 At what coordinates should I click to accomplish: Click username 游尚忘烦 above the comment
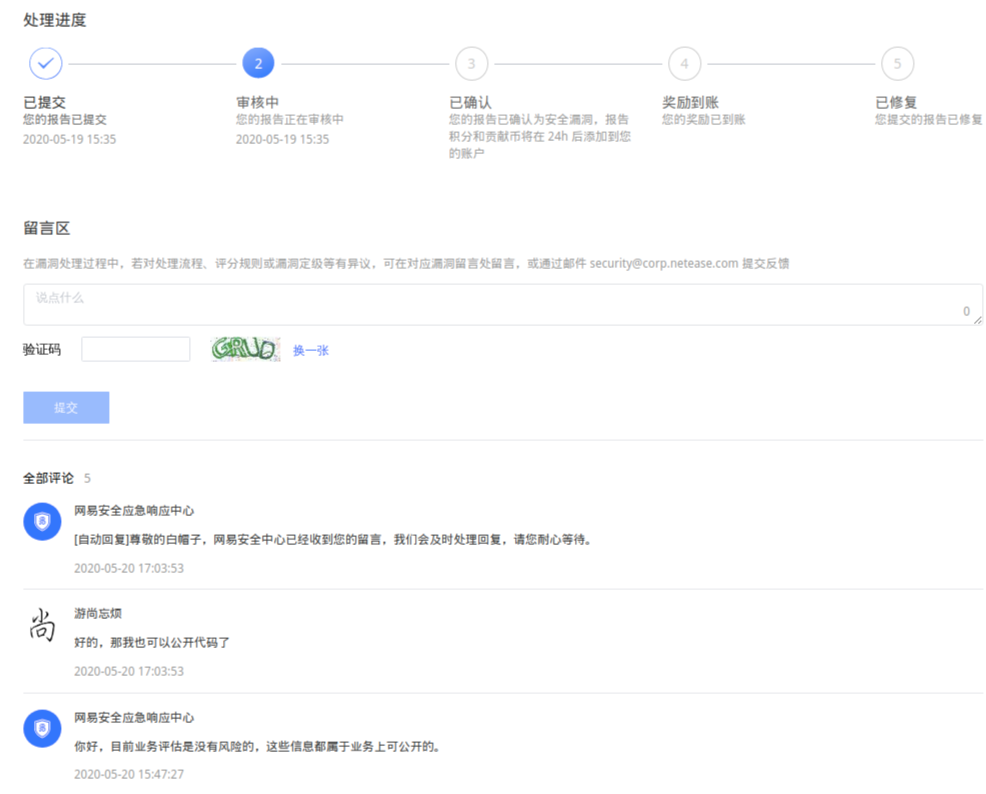97,613
